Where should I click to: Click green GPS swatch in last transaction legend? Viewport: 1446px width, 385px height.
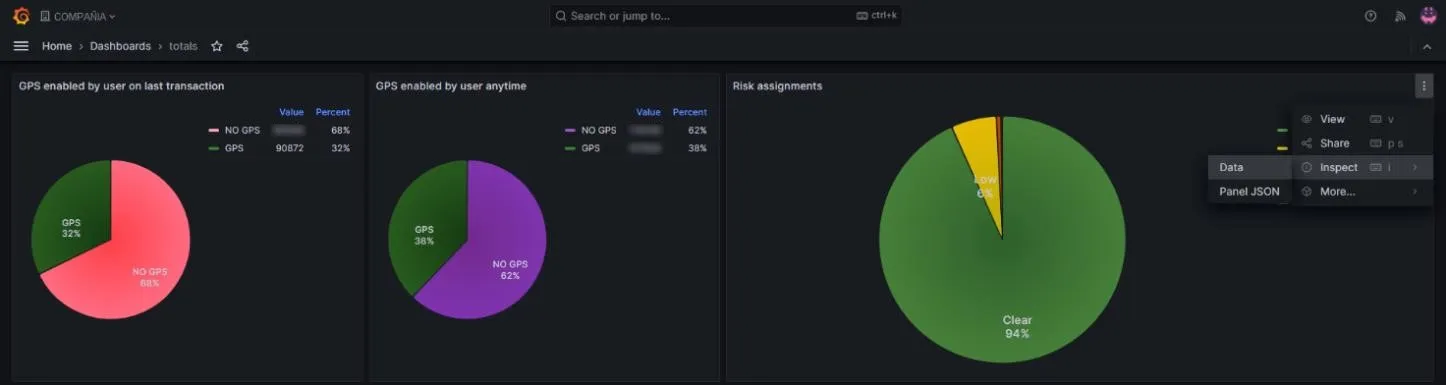pos(213,148)
